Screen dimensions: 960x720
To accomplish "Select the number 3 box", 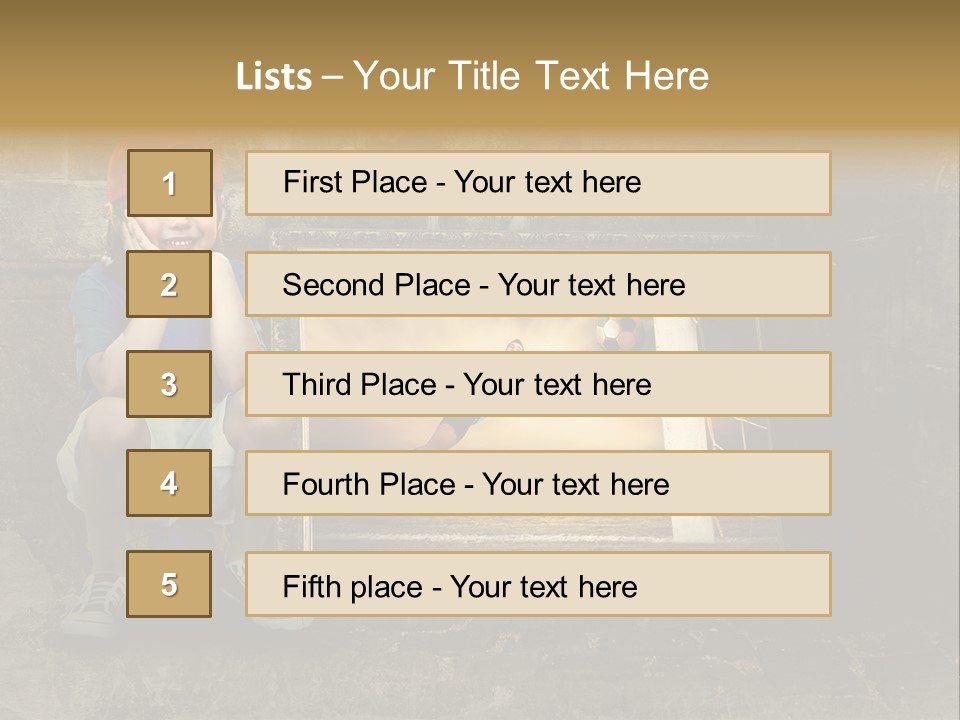I will 169,384.
